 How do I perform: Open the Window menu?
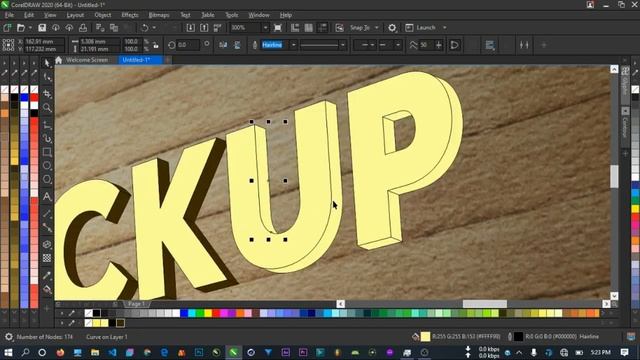pyautogui.click(x=259, y=15)
